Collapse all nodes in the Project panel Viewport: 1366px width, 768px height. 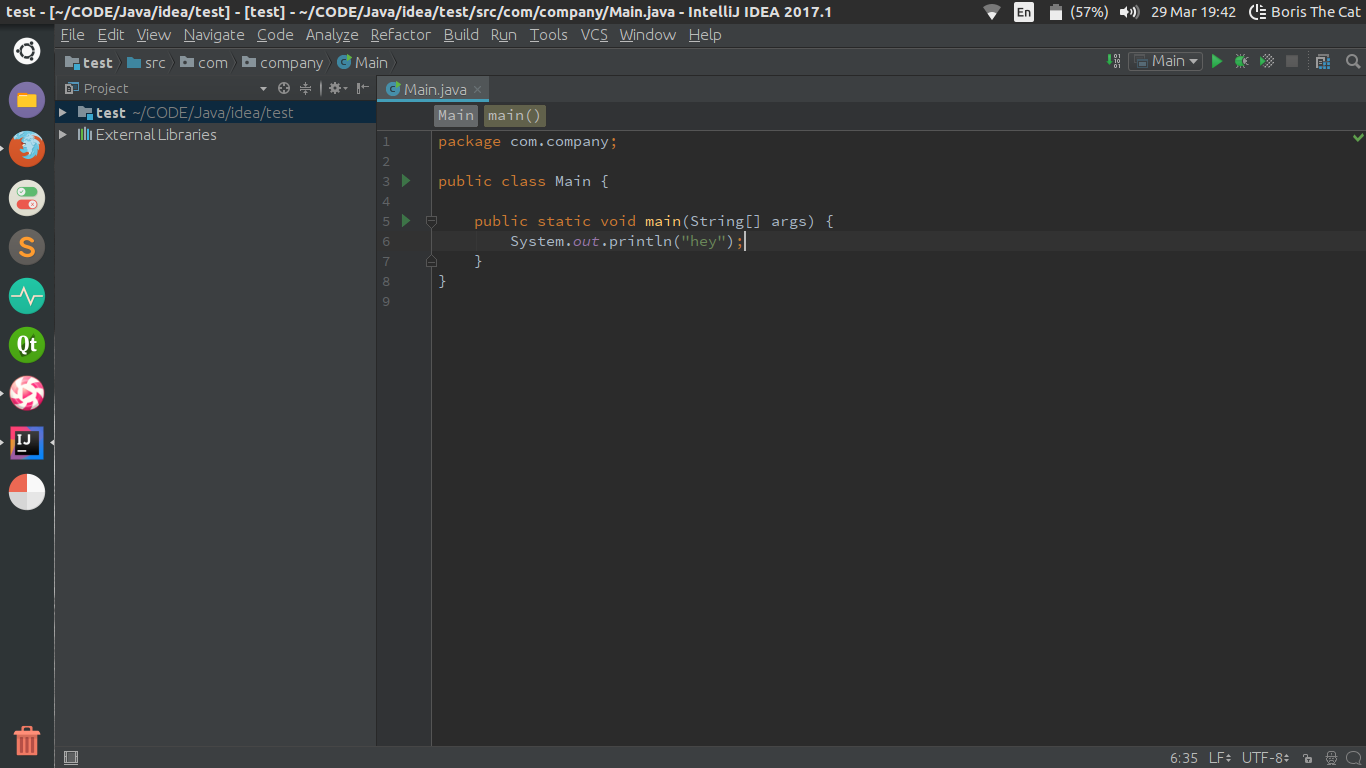306,88
